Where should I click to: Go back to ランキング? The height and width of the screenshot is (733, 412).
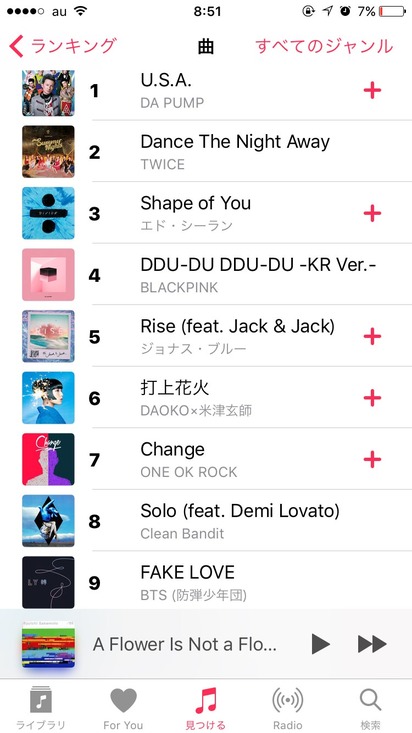tap(62, 47)
